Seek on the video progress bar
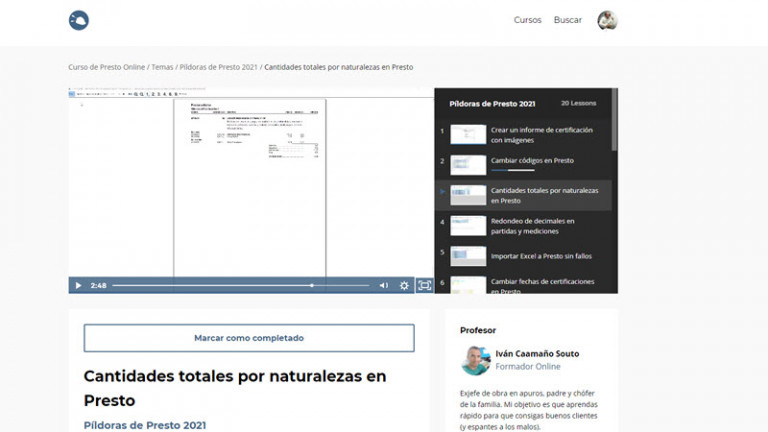768x432 pixels. click(240, 285)
